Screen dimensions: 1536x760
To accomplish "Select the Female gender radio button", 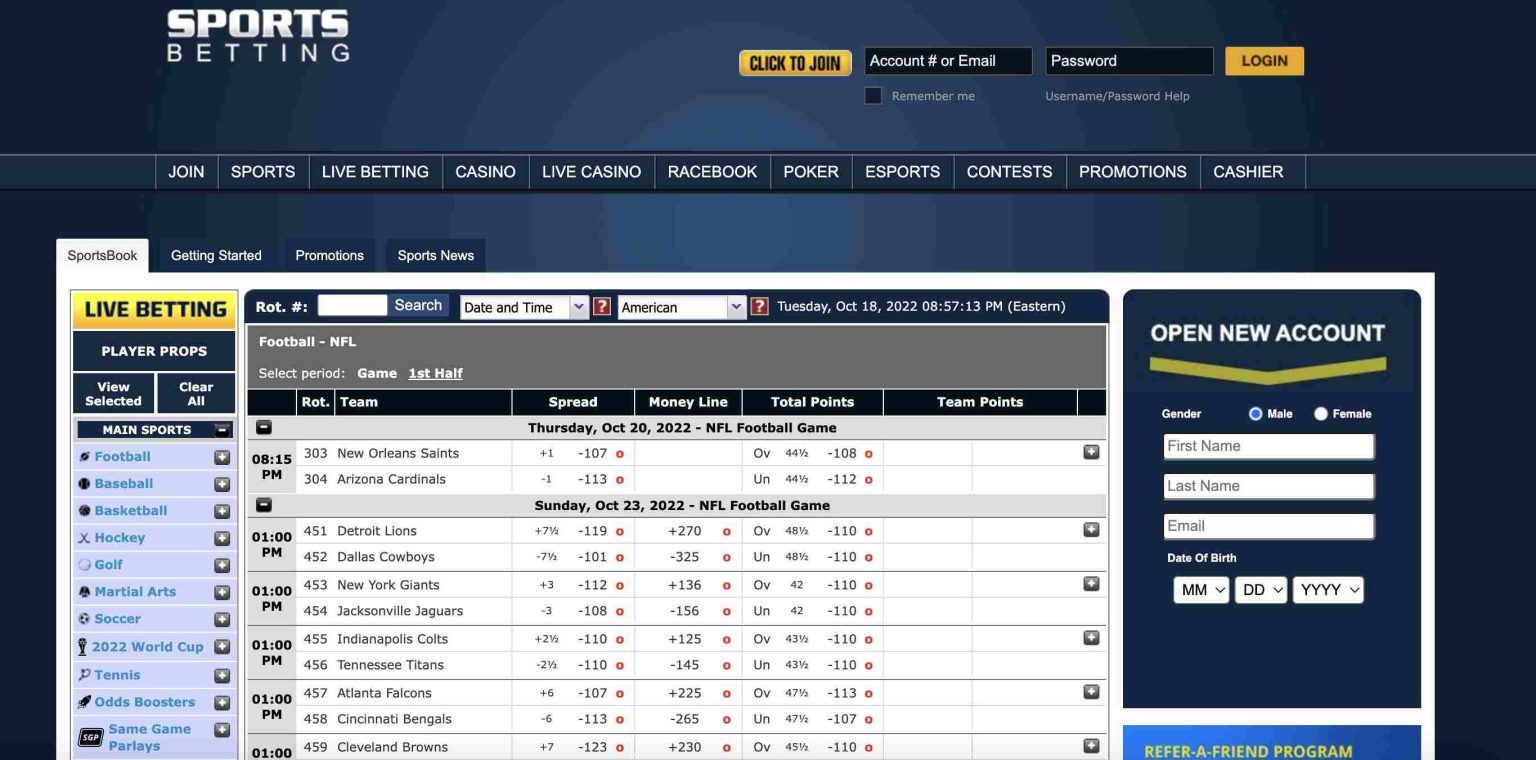I will (1321, 413).
